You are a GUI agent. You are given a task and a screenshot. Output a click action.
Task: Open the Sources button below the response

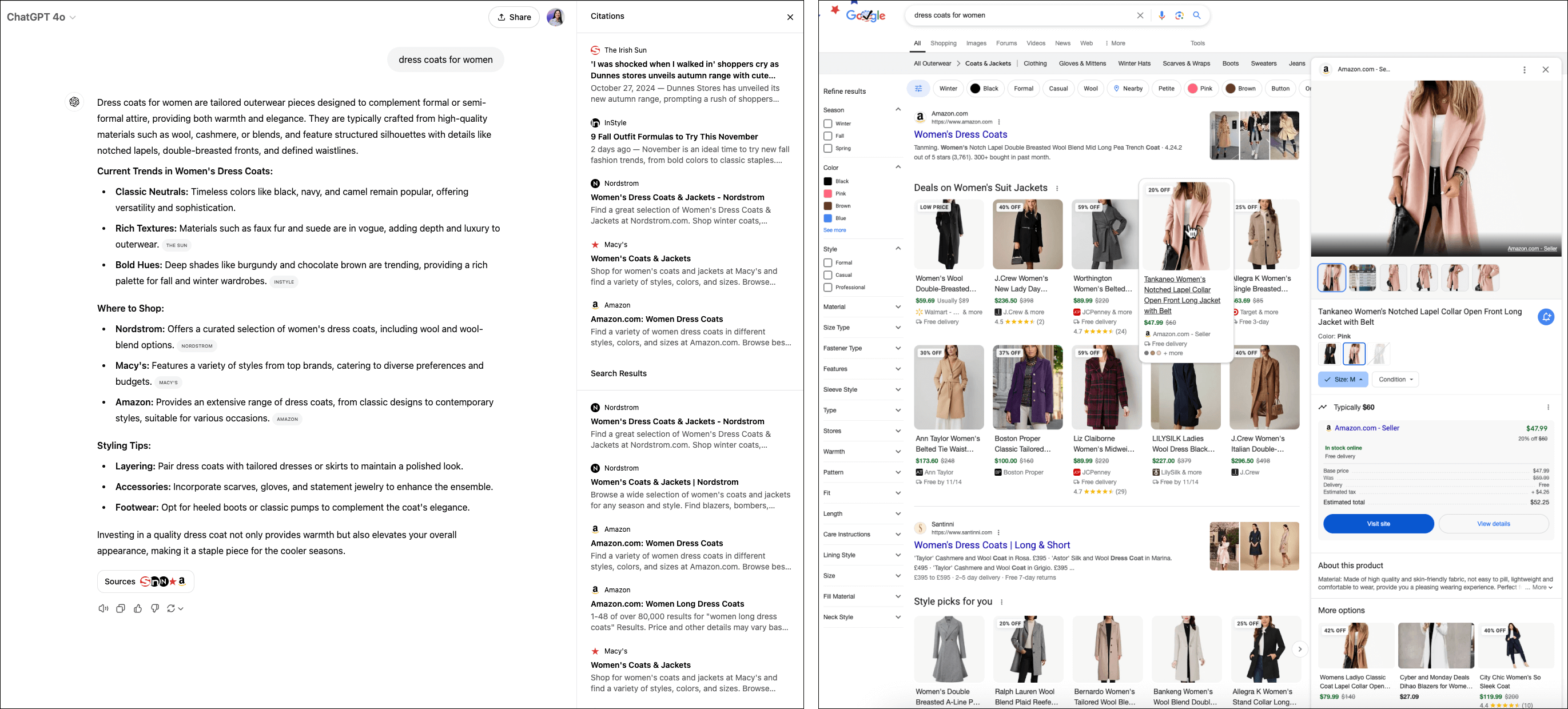[x=145, y=581]
